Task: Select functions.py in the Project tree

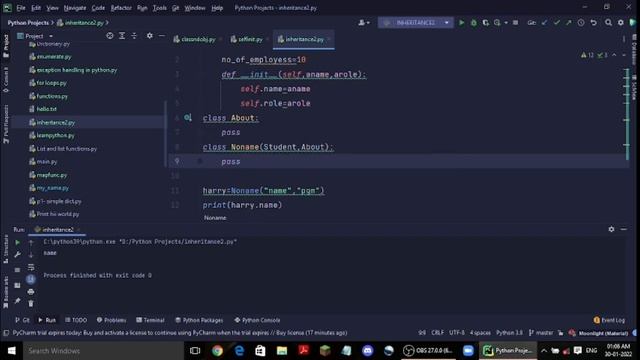Action: pyautogui.click(x=52, y=96)
